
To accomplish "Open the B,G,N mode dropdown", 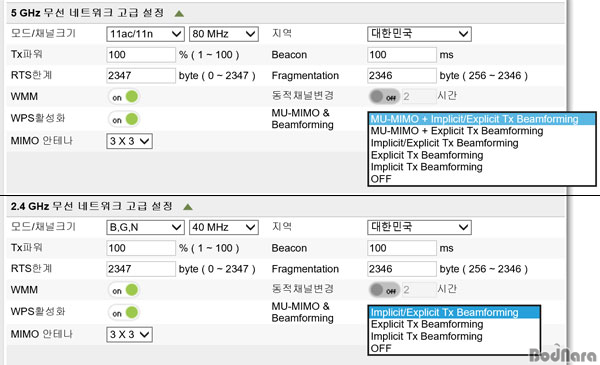I will coord(145,227).
